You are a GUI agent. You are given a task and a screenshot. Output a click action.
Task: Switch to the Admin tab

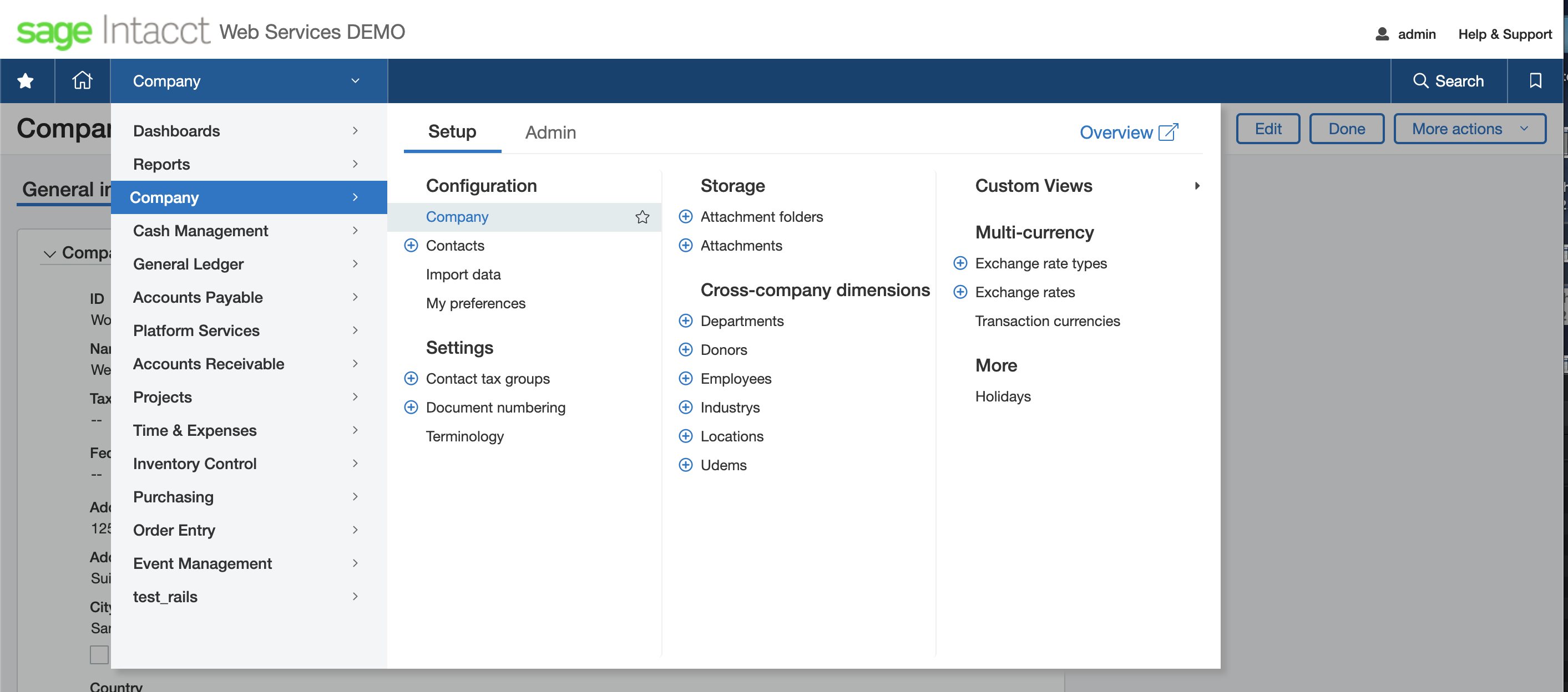550,132
